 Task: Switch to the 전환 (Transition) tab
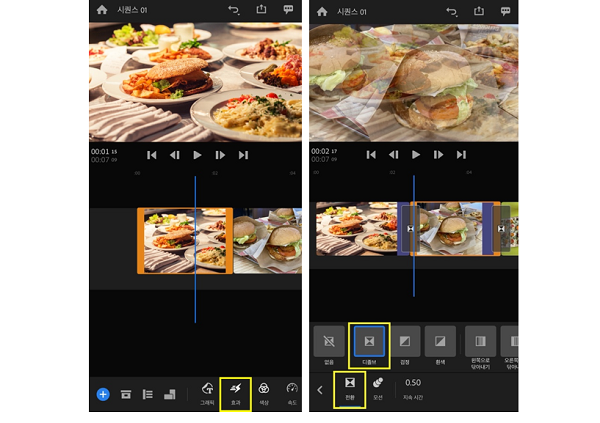point(350,389)
